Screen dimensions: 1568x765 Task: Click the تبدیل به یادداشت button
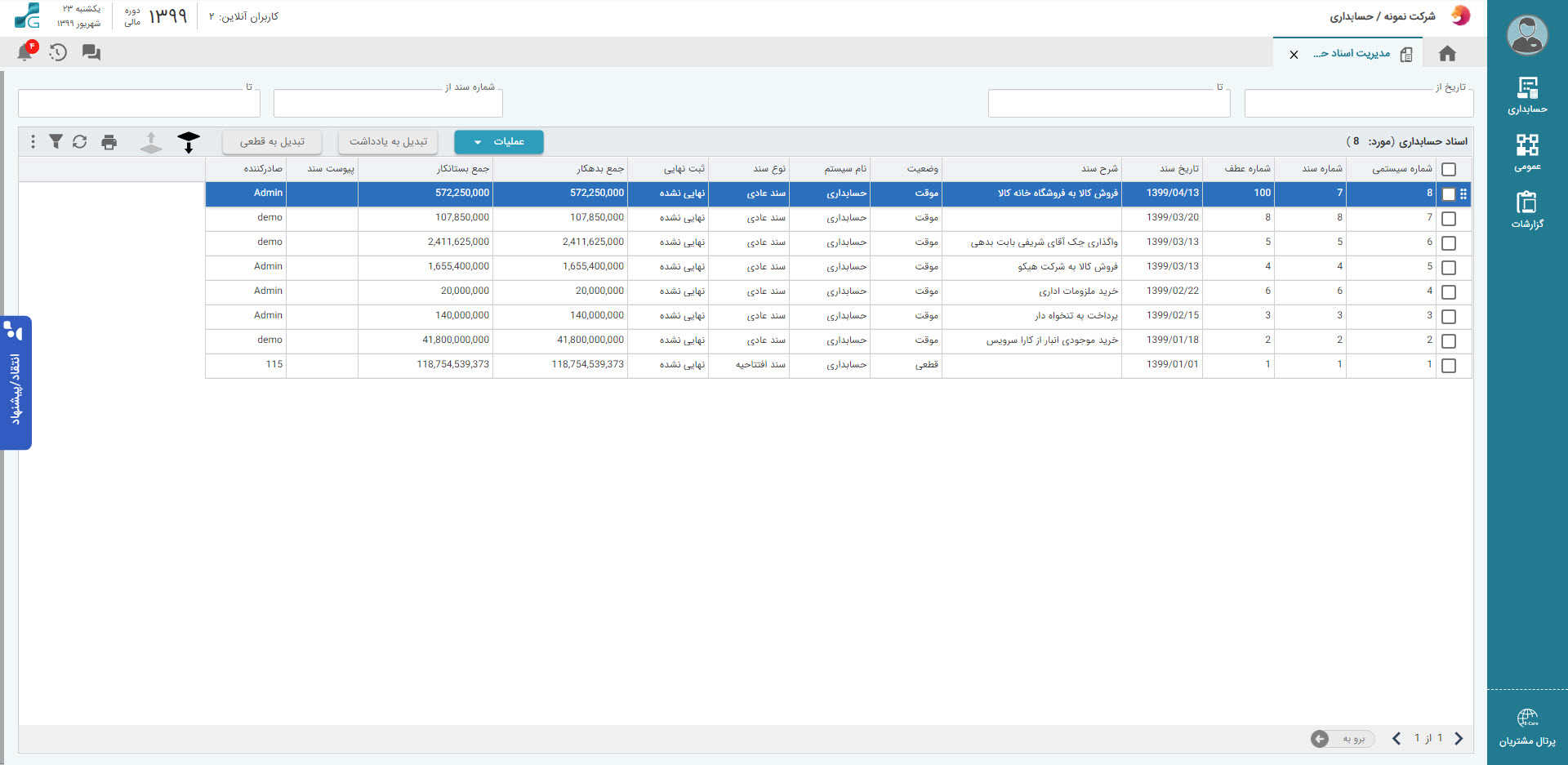(389, 142)
